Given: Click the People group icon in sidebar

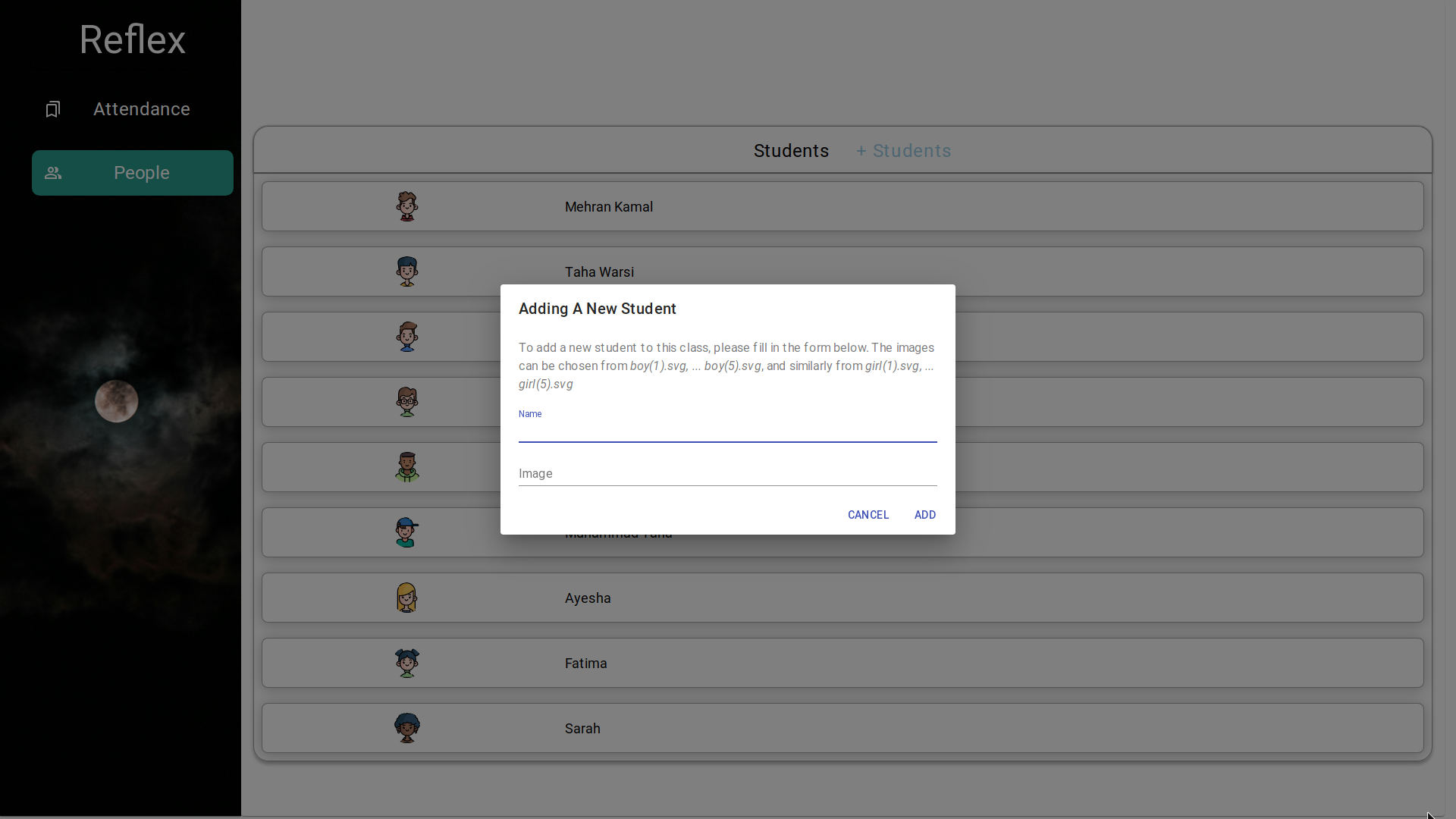Looking at the screenshot, I should pos(53,173).
